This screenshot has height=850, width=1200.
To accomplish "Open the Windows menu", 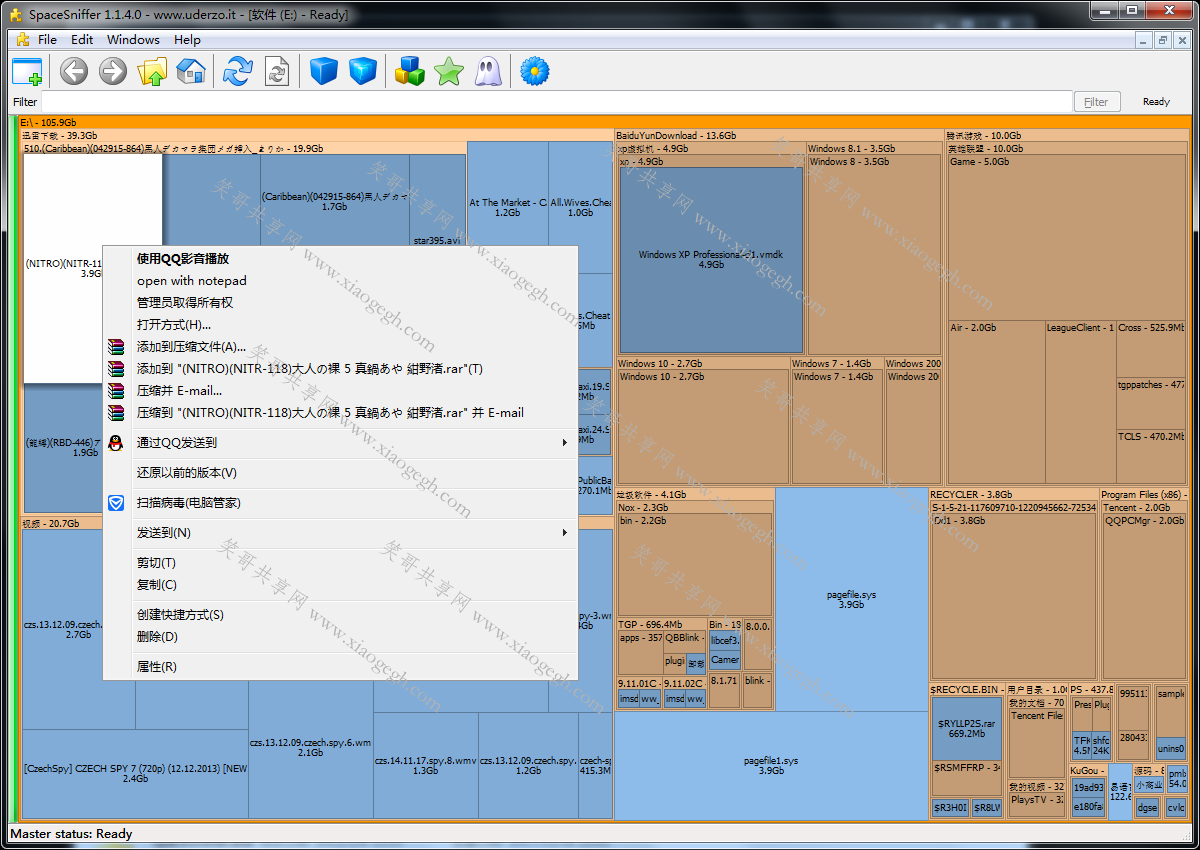I will coord(133,40).
